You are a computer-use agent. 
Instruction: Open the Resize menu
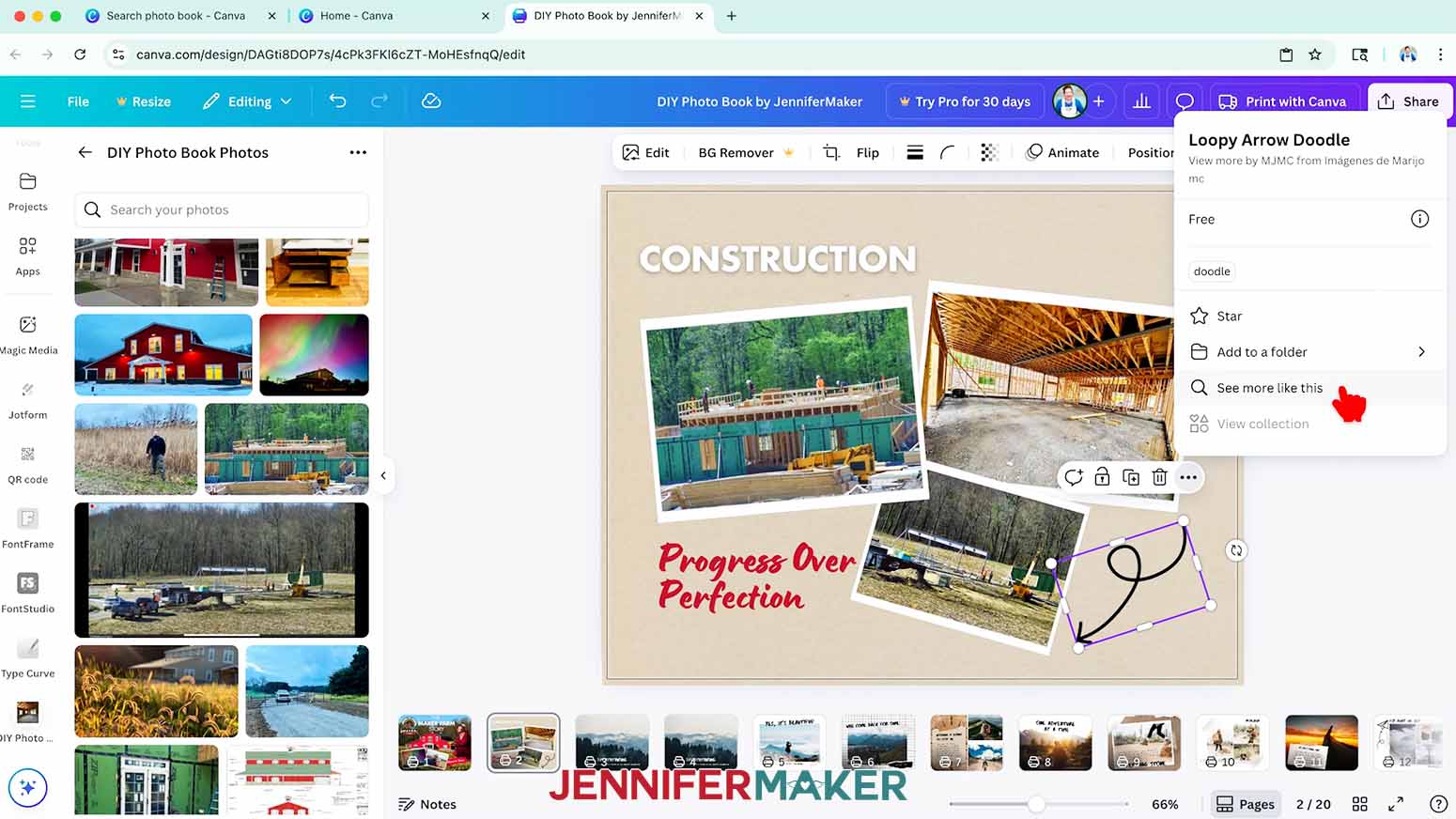[x=143, y=101]
